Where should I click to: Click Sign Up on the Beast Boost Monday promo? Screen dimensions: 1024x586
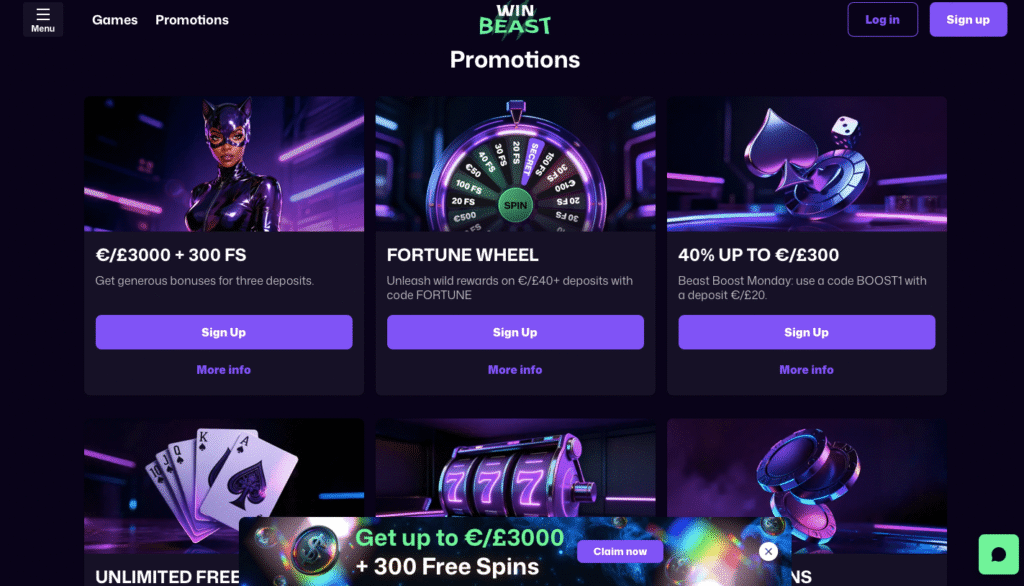806,331
